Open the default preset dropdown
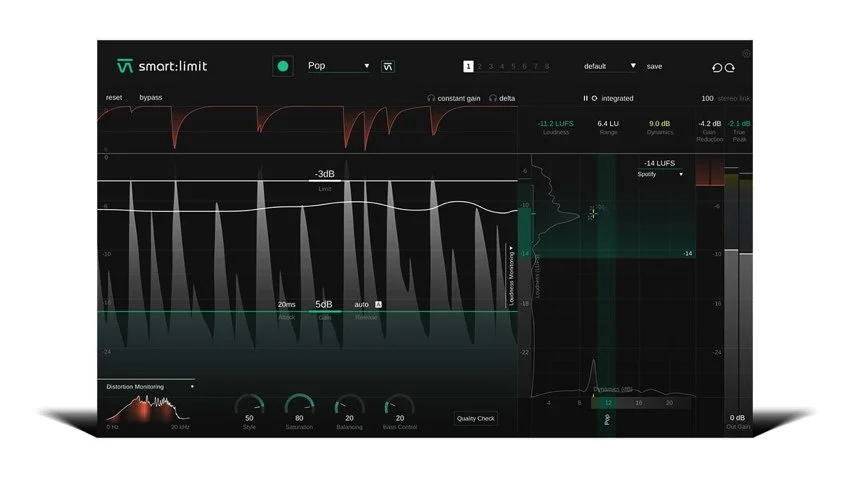 click(x=609, y=66)
